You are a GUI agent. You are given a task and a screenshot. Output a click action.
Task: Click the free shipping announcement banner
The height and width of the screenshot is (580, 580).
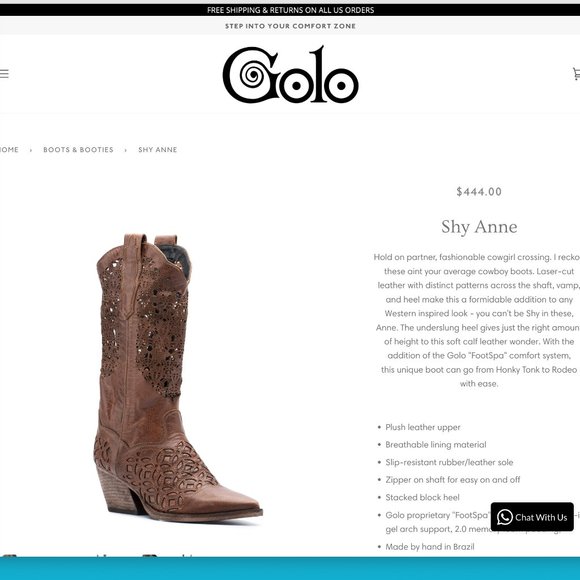coord(290,10)
